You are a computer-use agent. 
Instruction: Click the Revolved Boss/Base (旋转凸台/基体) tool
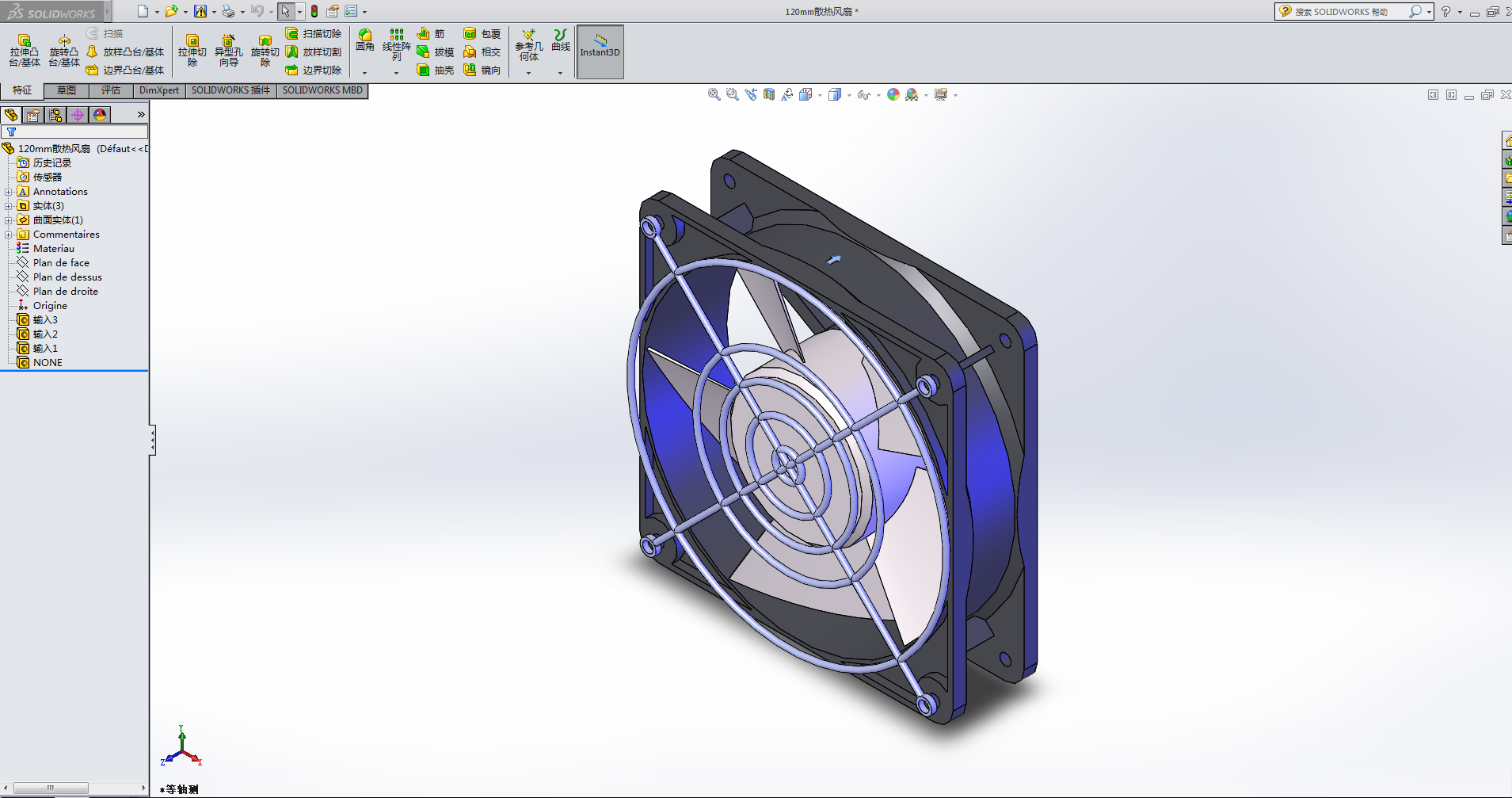pos(64,51)
